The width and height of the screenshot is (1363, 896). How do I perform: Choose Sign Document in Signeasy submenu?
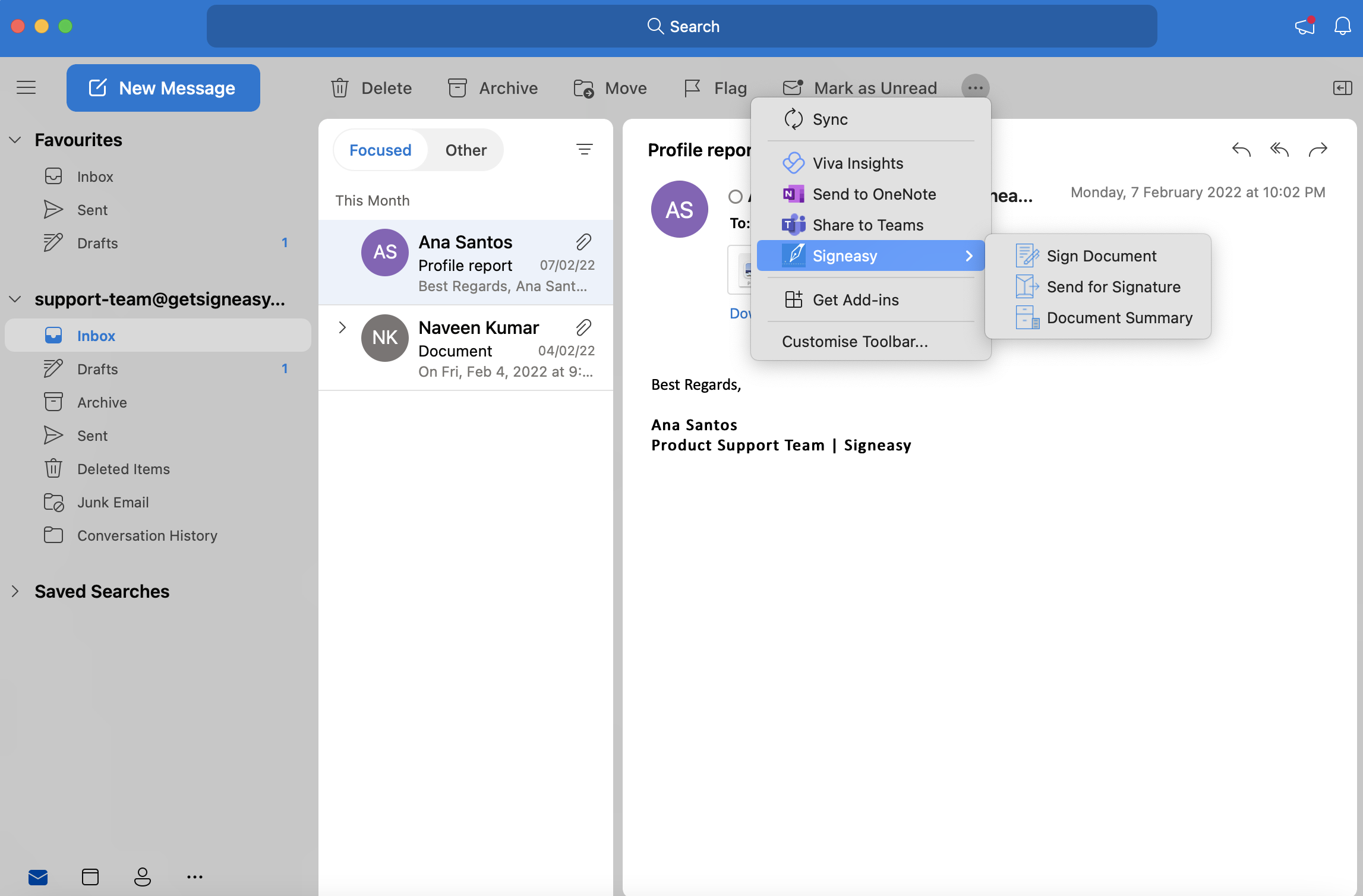tap(1098, 256)
